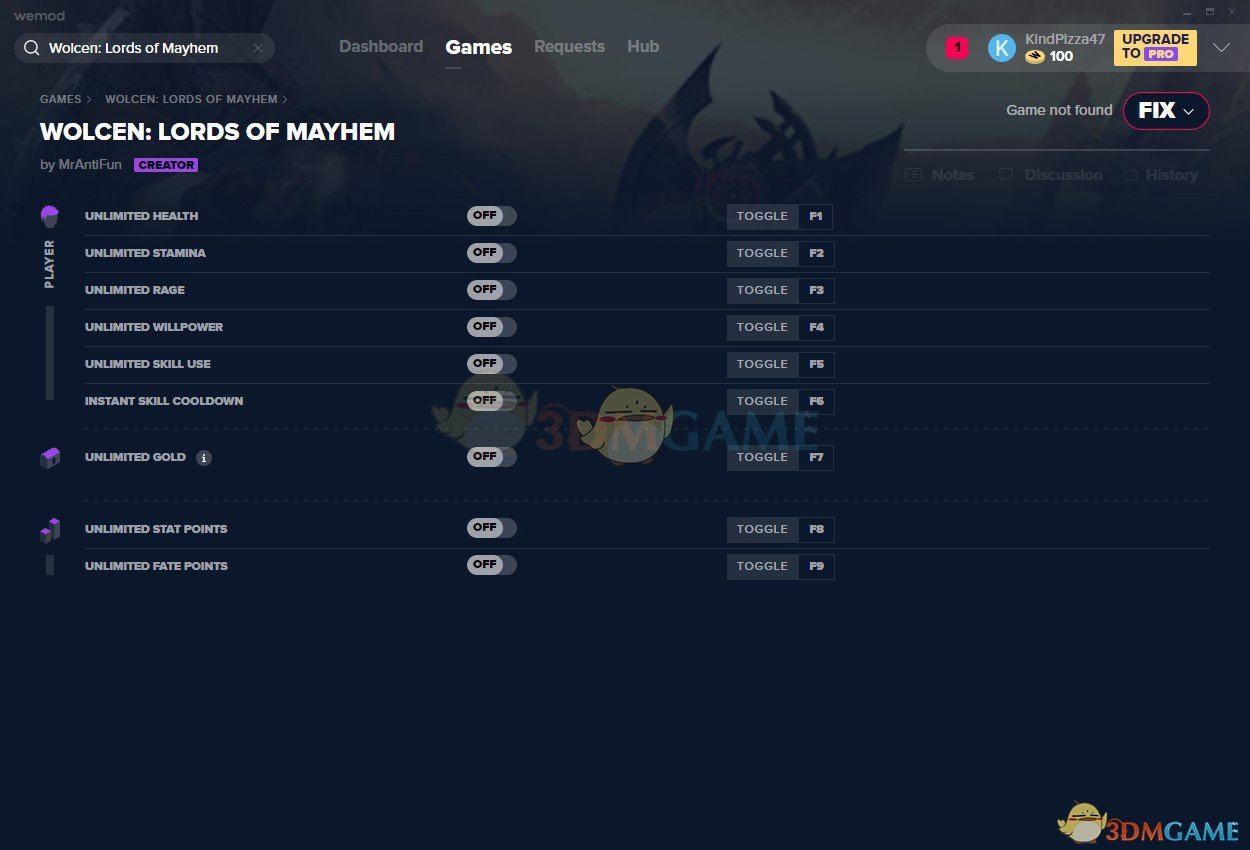
Task: Click the game search input field
Action: [140, 48]
